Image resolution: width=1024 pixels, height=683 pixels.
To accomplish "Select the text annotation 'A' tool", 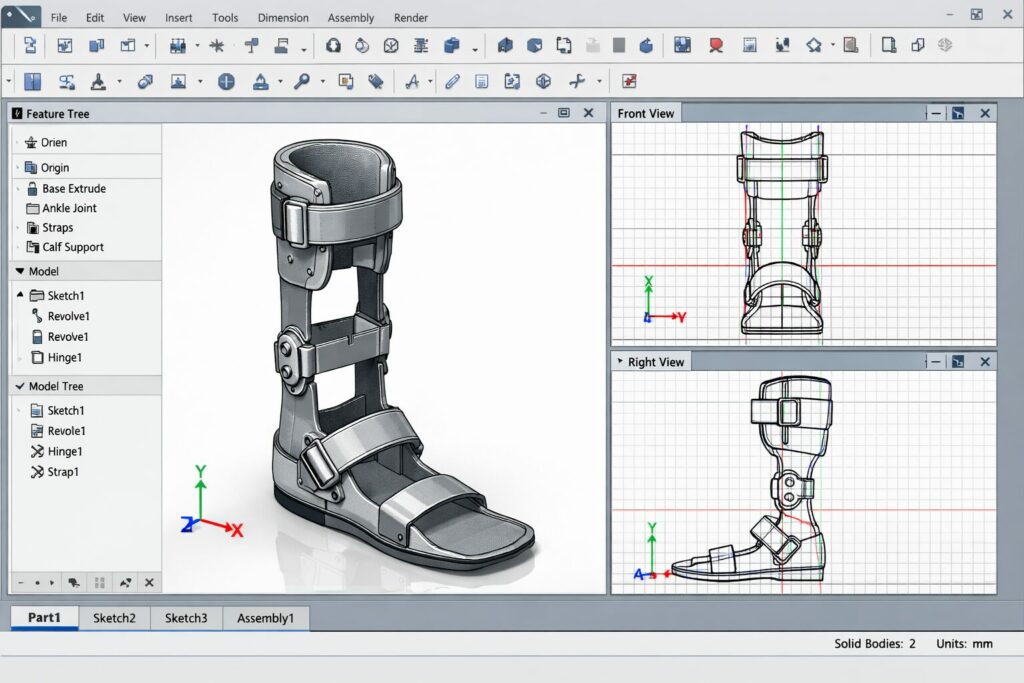I will pos(411,82).
